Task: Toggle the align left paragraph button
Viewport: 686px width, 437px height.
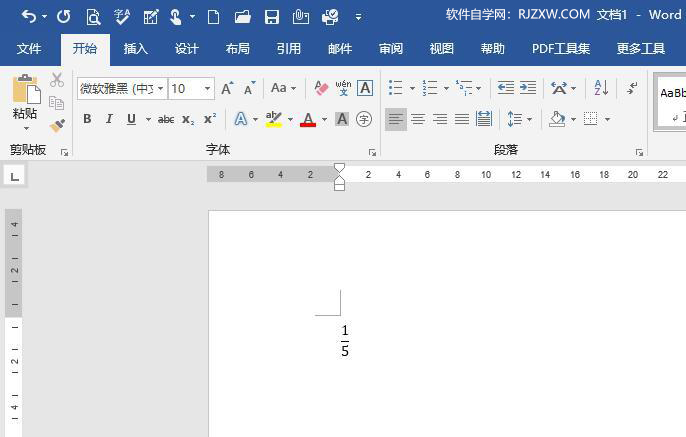Action: click(396, 119)
